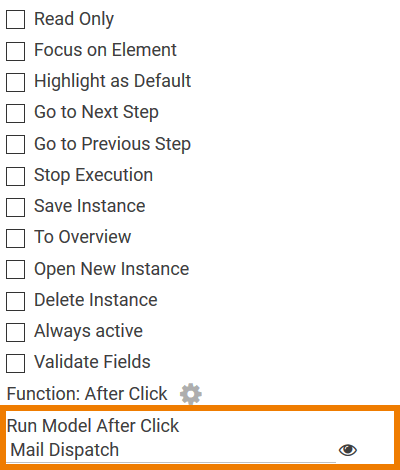Click the eye icon beside Mail Dispatch
This screenshot has height=470, width=400.
(x=348, y=450)
